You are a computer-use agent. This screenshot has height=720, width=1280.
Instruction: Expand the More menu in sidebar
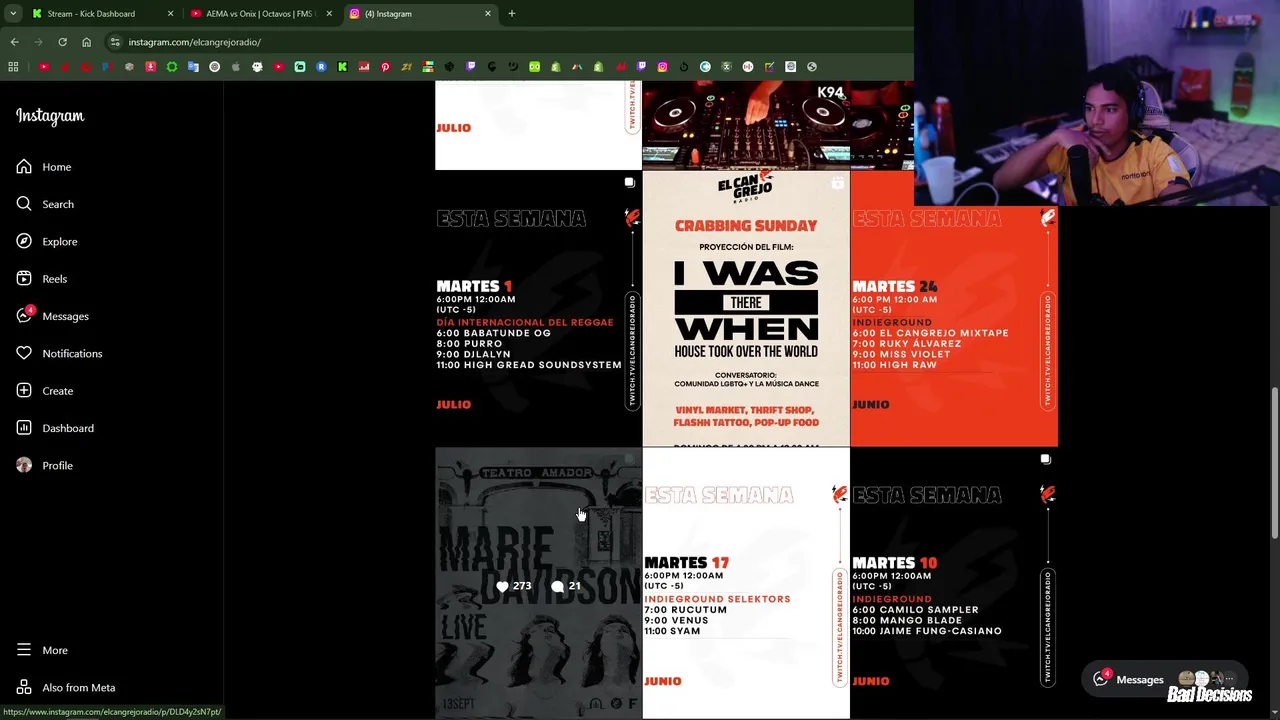coord(42,650)
